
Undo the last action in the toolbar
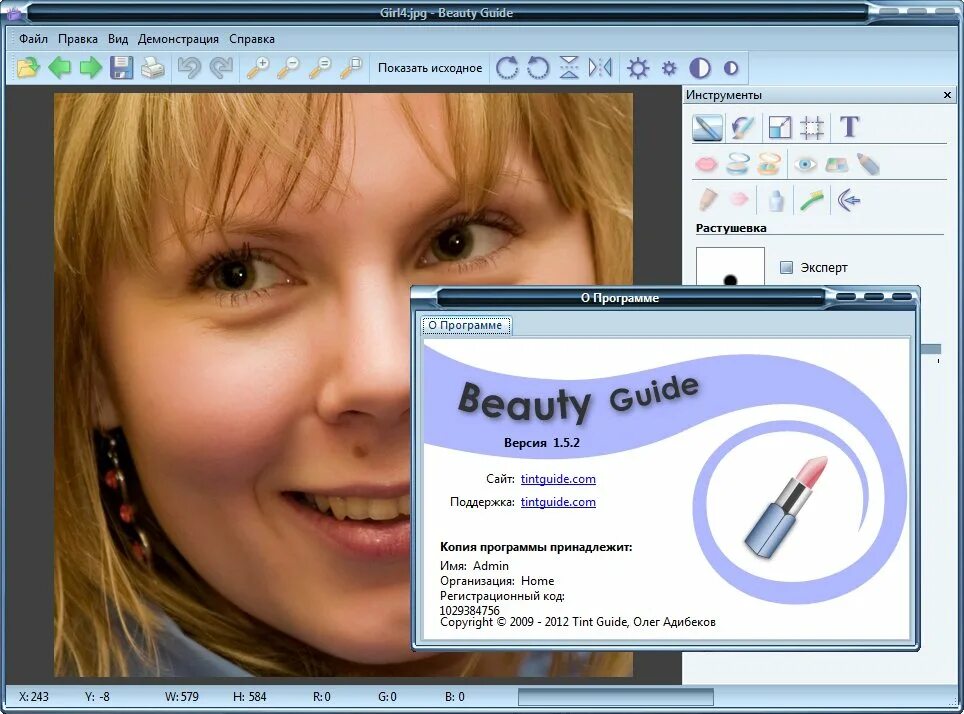(189, 68)
